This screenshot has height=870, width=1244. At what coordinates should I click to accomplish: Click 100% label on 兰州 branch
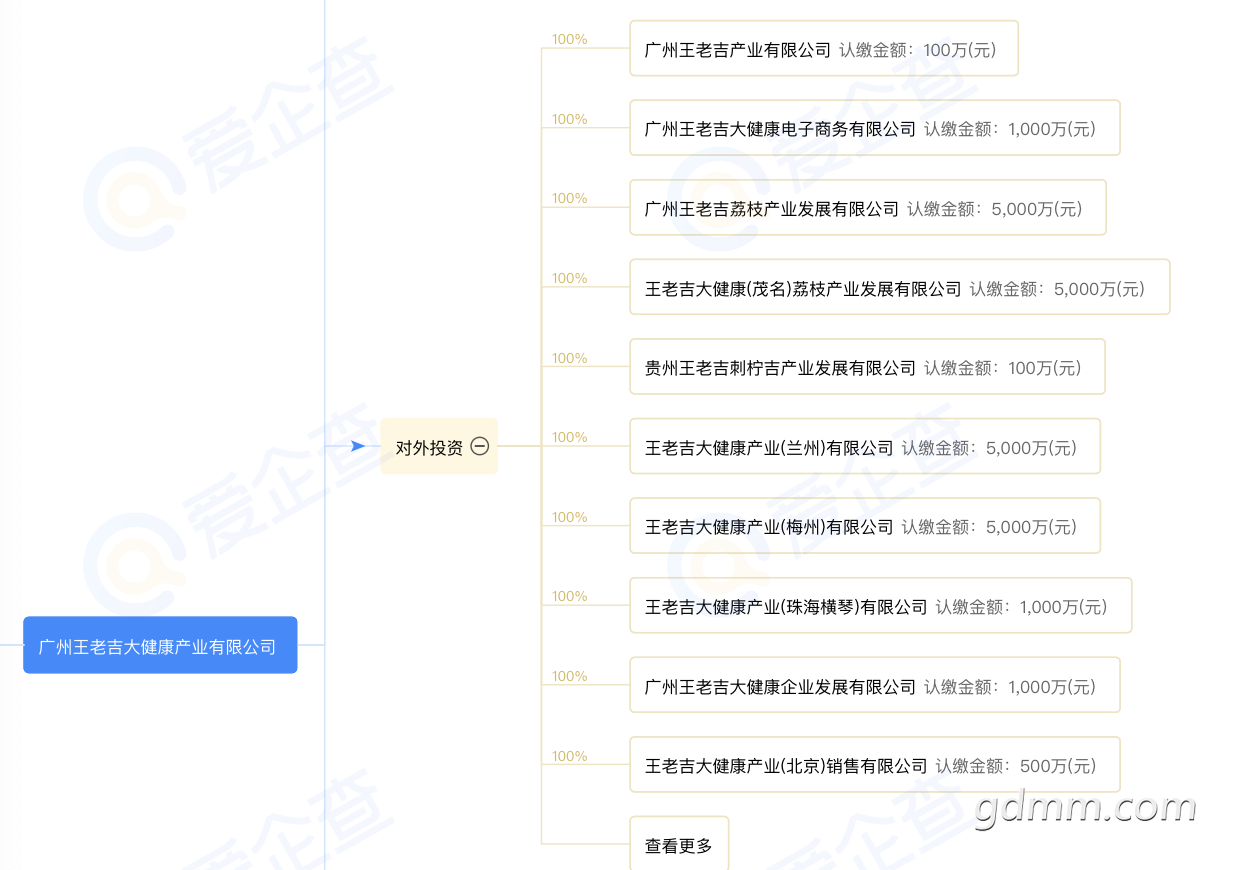point(569,437)
